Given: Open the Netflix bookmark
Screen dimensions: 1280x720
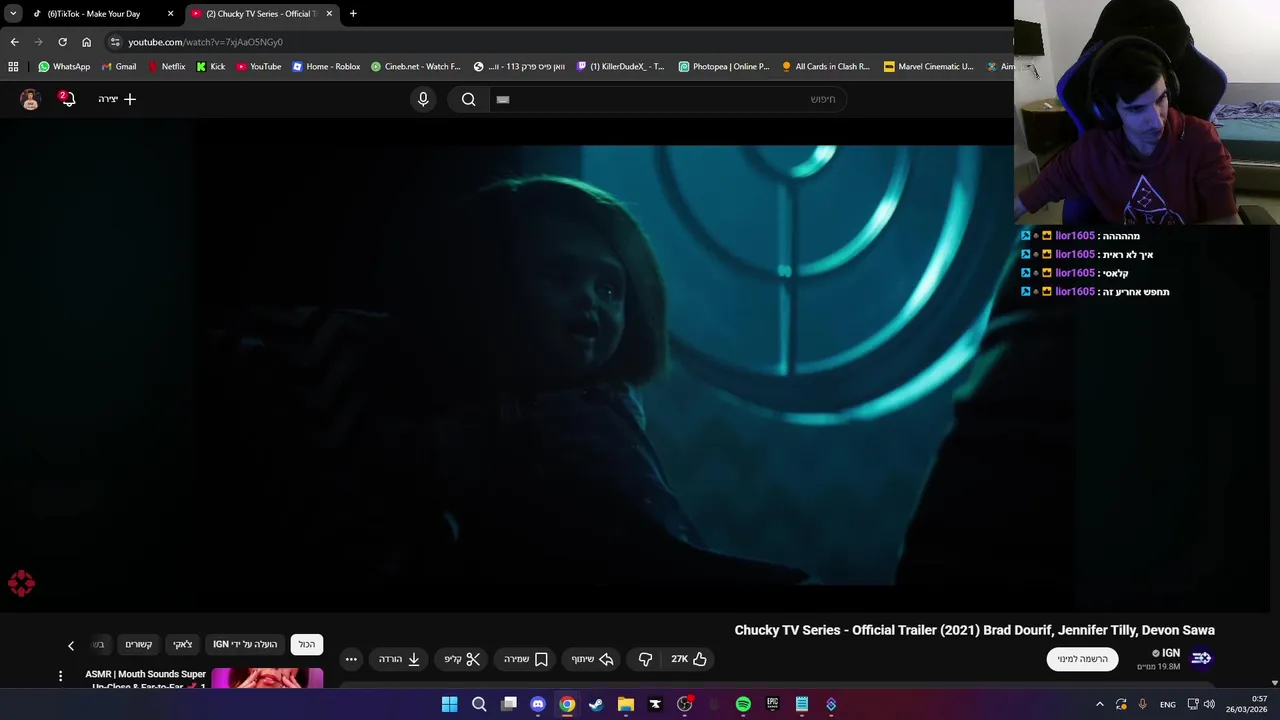Looking at the screenshot, I should coord(166,67).
